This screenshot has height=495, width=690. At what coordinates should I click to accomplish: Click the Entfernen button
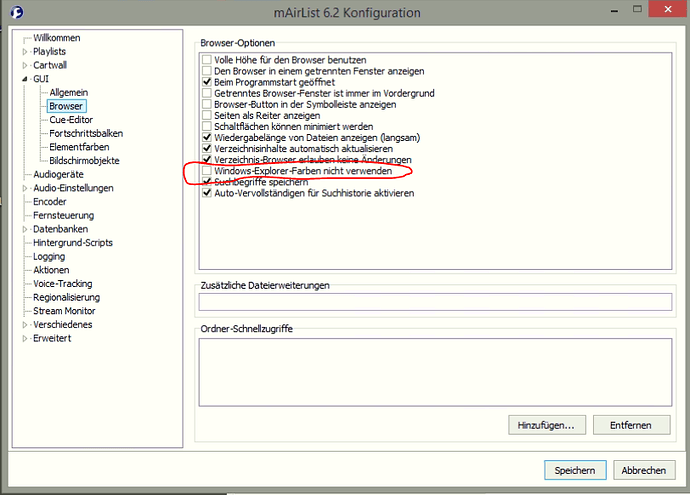[x=631, y=425]
